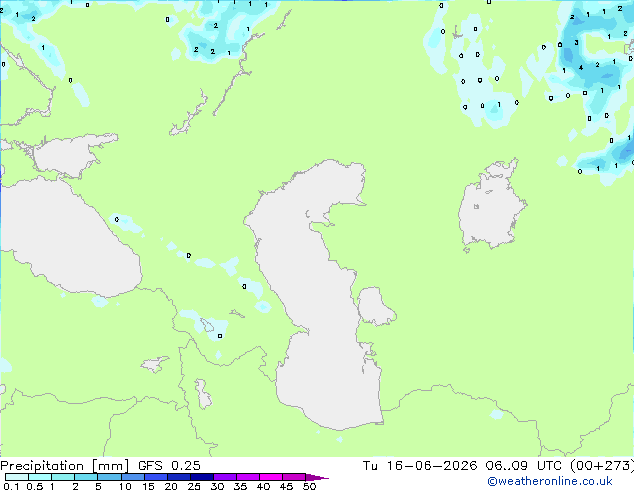
Task: Select the purple swatch between 30 and 35
Action: (x=224, y=477)
